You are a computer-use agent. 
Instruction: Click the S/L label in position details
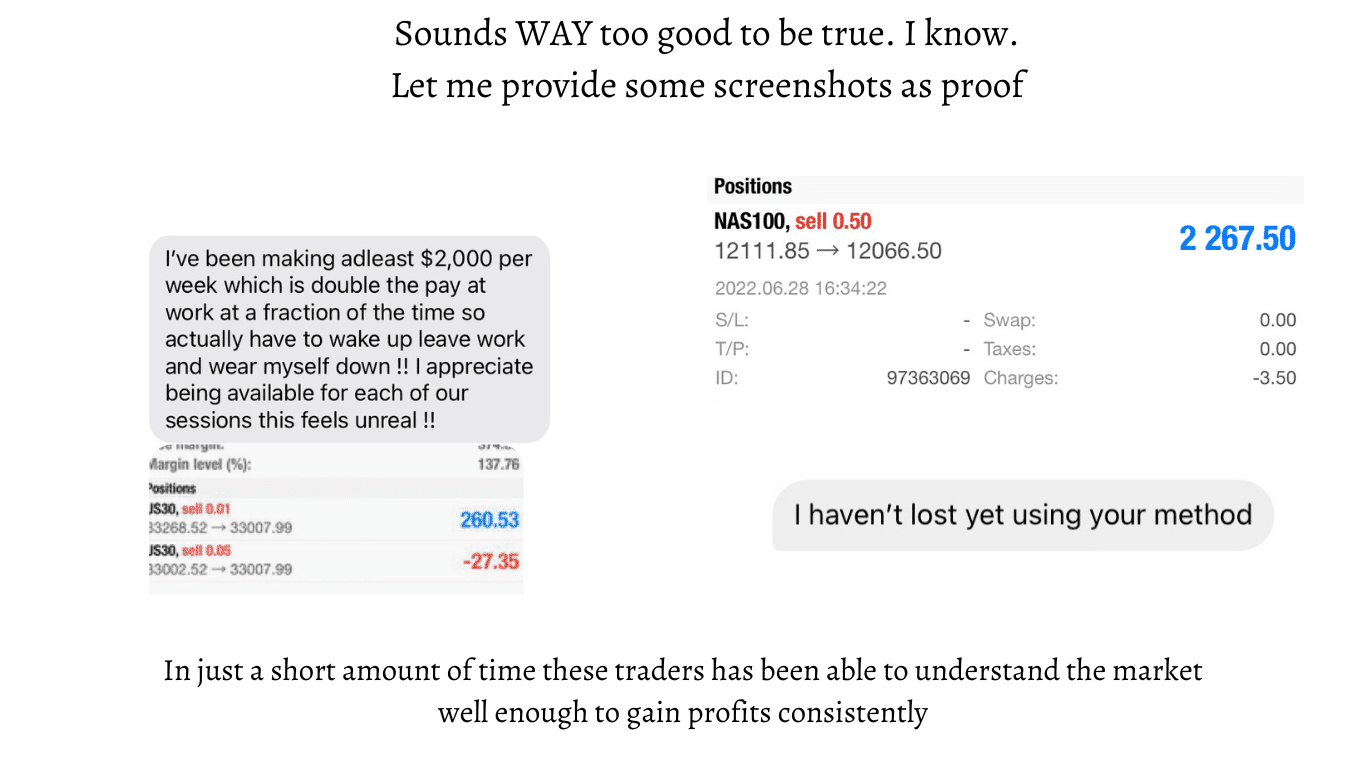coord(731,320)
